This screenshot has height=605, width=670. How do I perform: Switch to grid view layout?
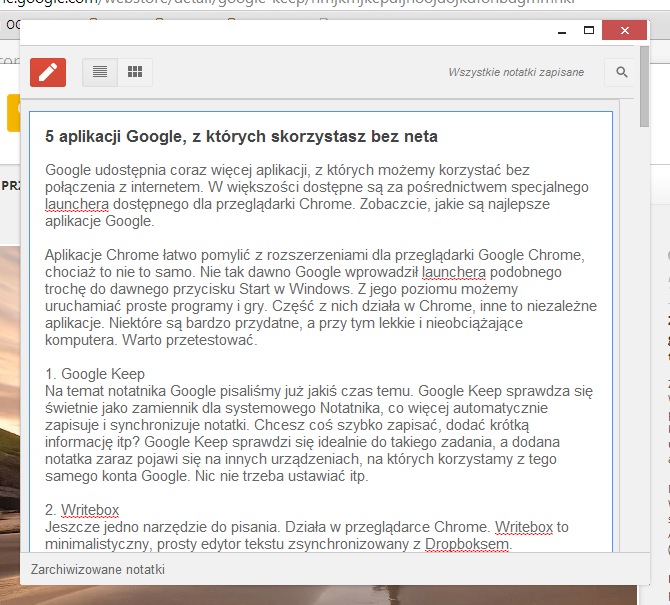(x=135, y=72)
